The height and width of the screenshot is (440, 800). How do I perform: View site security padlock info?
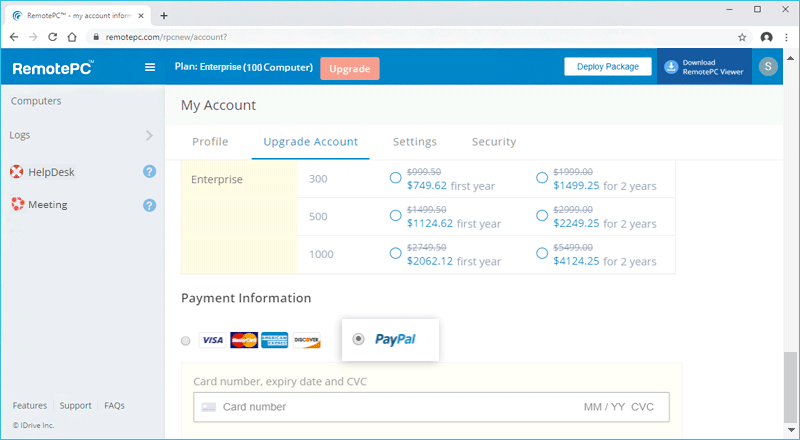pyautogui.click(x=95, y=37)
